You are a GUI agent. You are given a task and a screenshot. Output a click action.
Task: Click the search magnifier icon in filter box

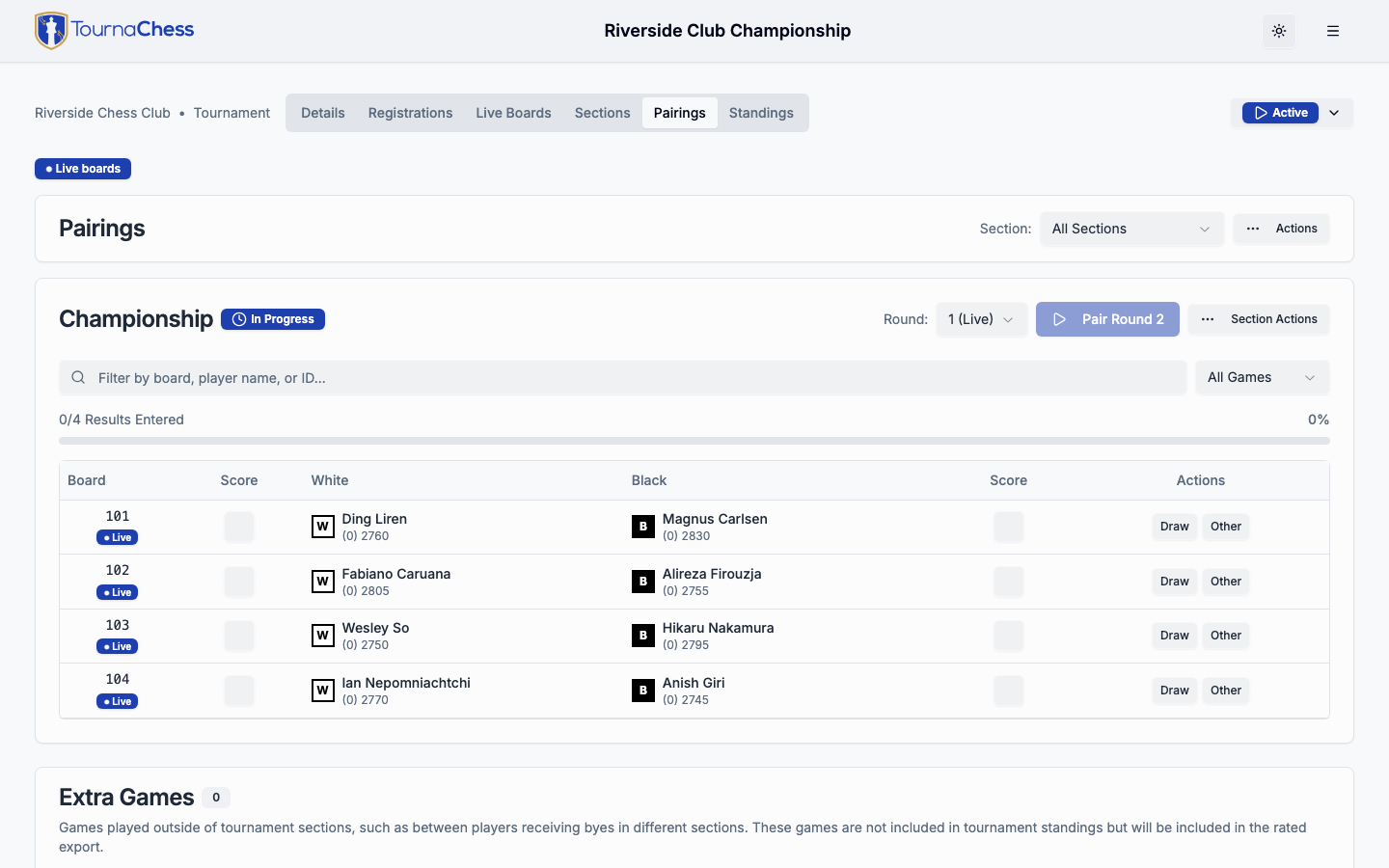78,378
